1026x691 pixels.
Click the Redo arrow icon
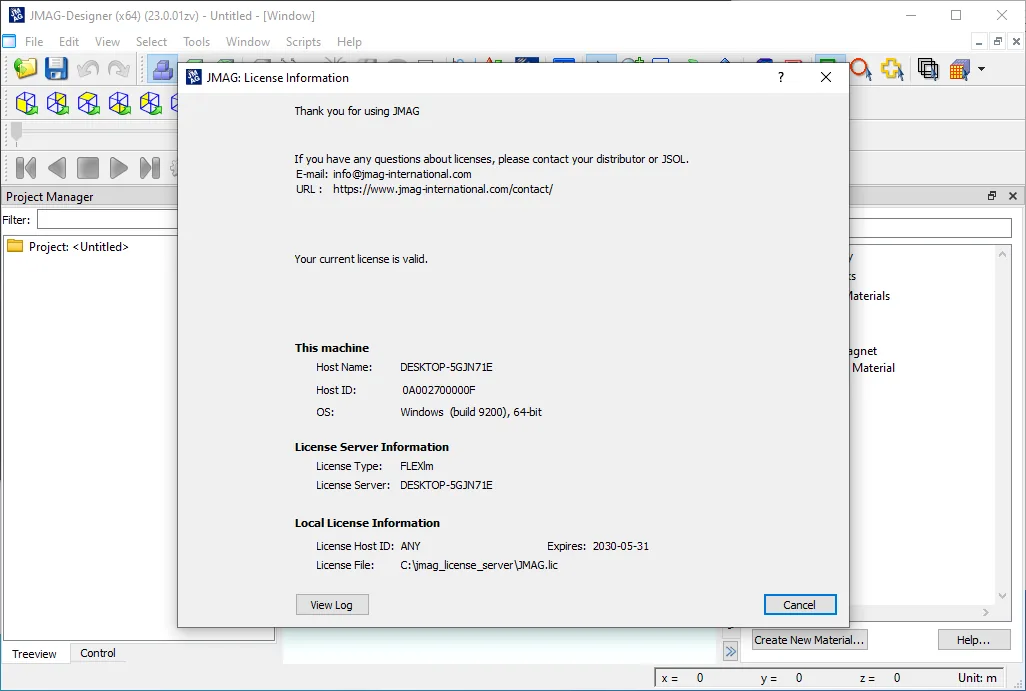point(118,69)
